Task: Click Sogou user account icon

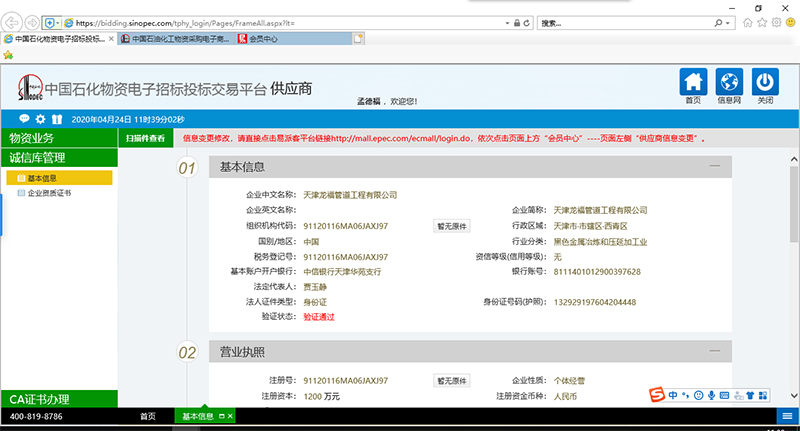Action: coord(738,395)
